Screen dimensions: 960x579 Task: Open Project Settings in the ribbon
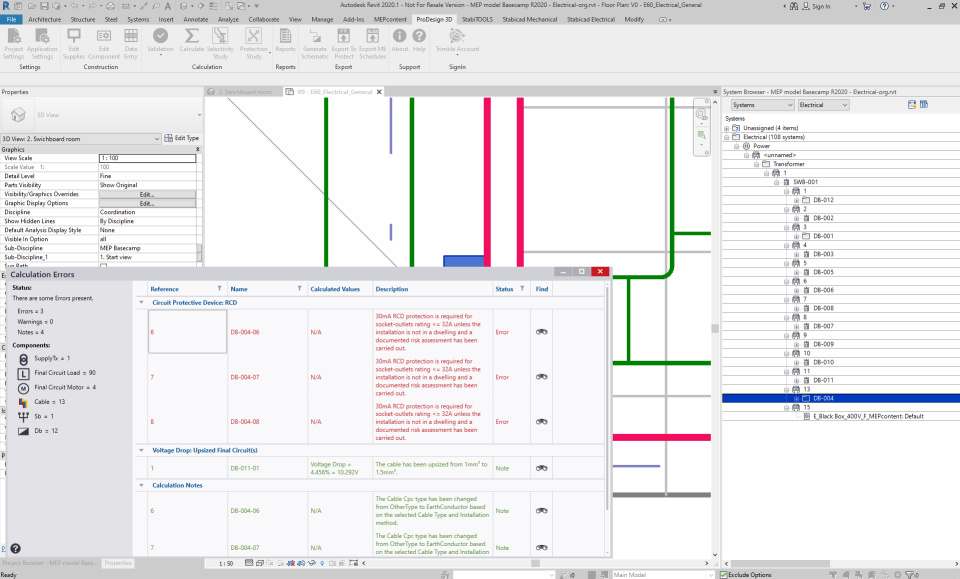(x=14, y=36)
